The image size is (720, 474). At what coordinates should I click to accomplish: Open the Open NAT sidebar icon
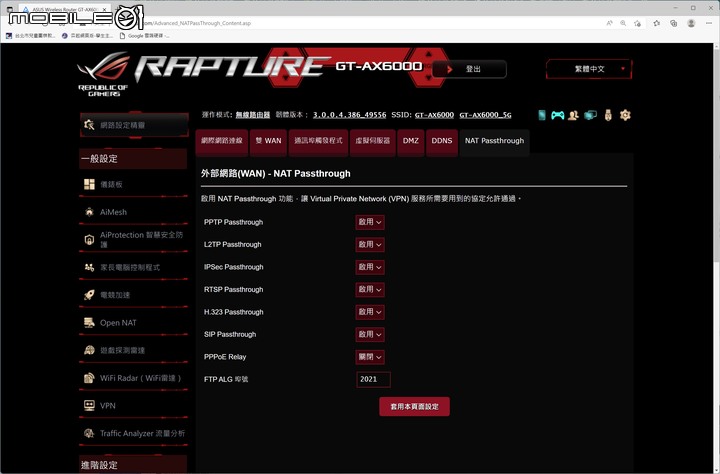89,322
